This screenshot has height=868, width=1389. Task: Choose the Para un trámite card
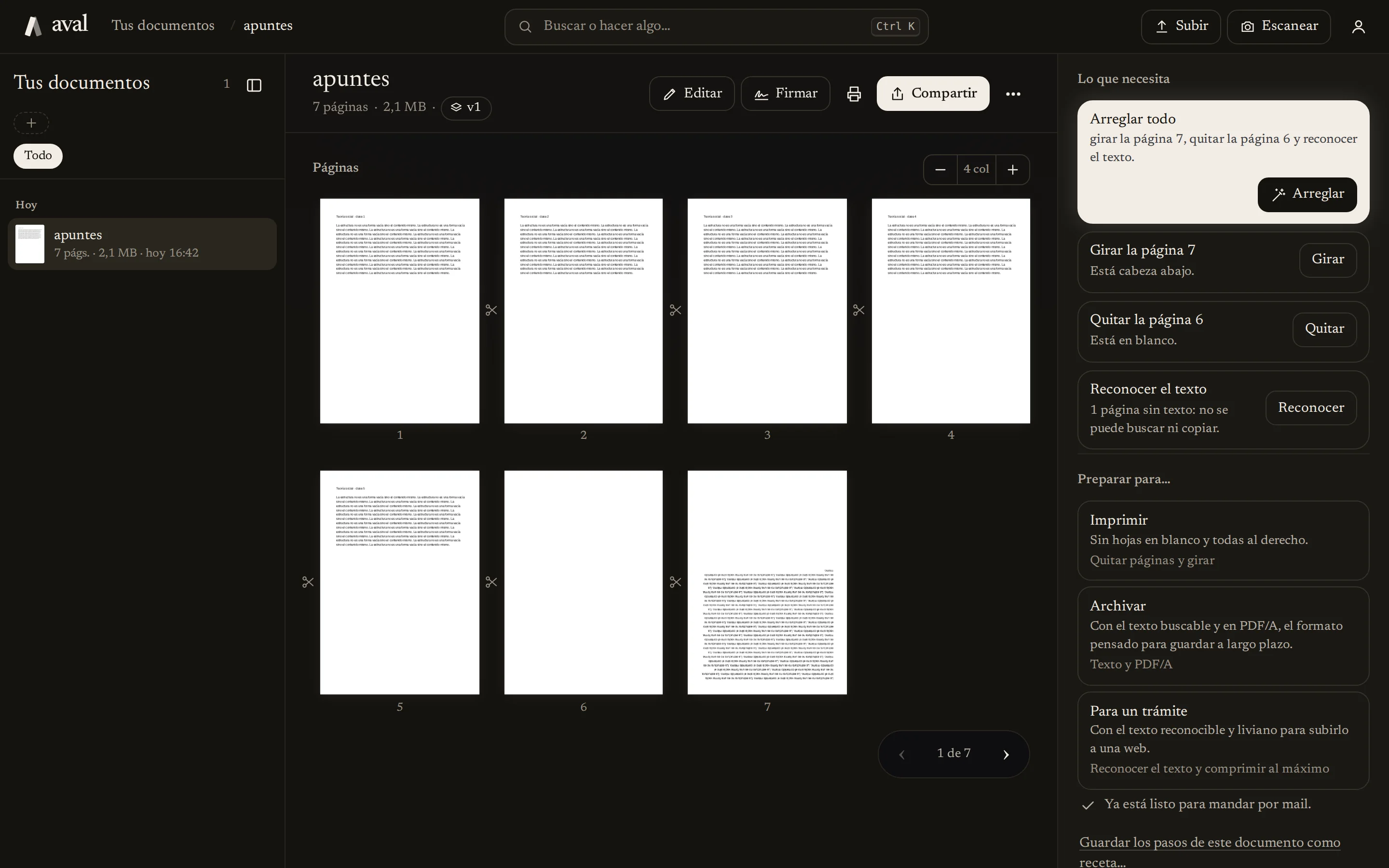[x=1223, y=741]
